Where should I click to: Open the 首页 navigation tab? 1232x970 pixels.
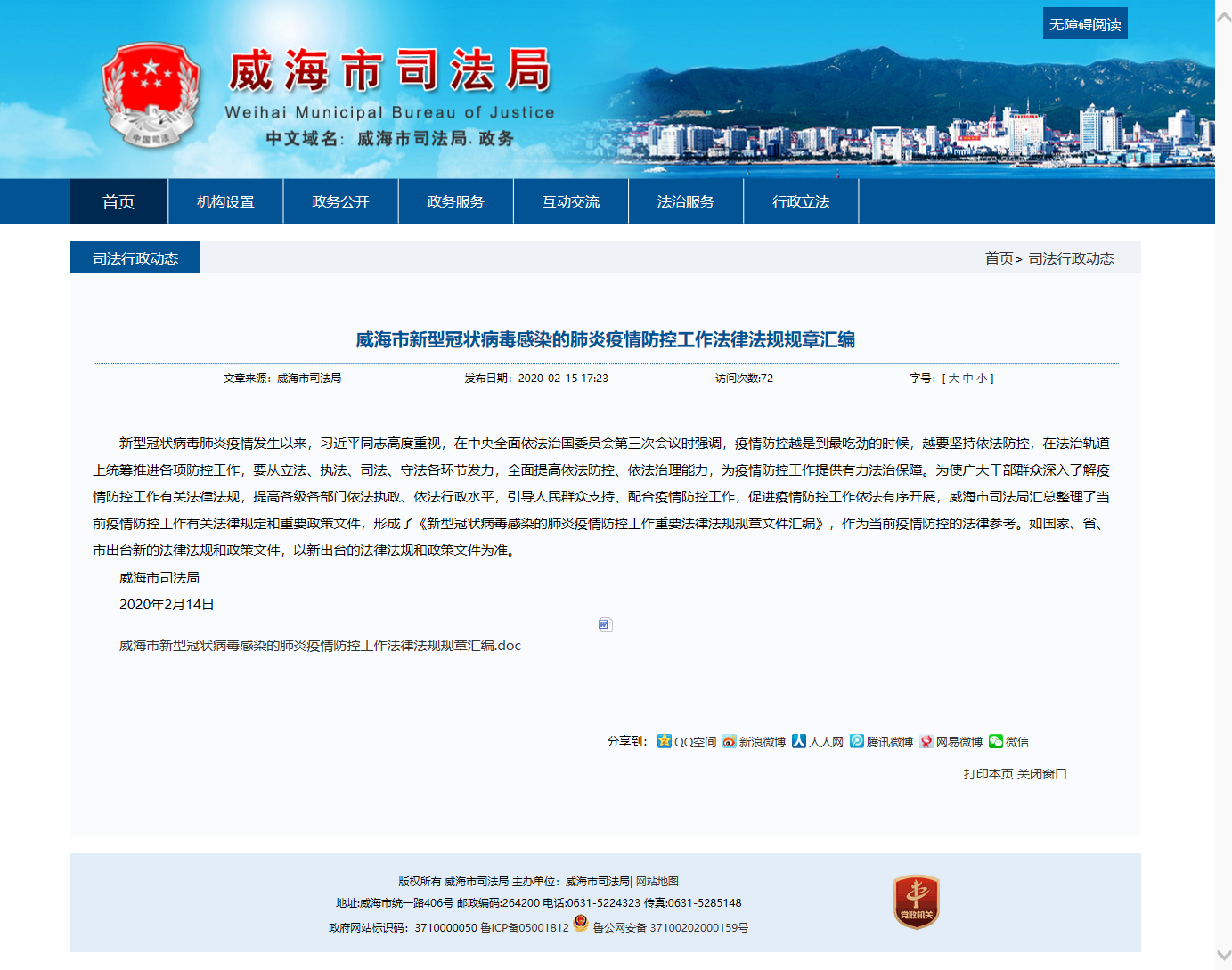[118, 201]
